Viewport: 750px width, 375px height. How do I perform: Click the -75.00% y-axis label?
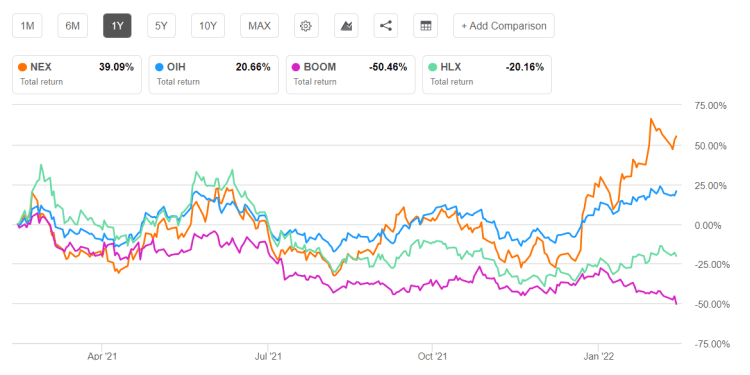pyautogui.click(x=711, y=344)
